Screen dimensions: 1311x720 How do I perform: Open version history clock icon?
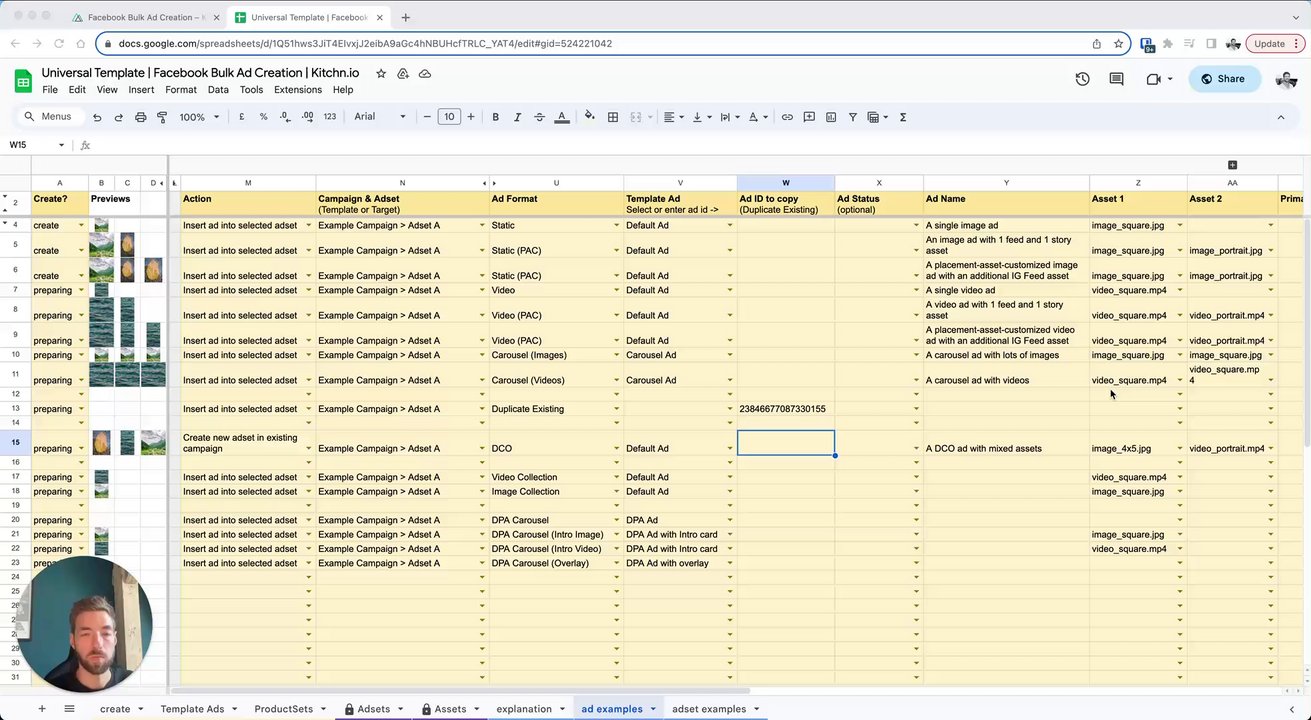(1082, 79)
